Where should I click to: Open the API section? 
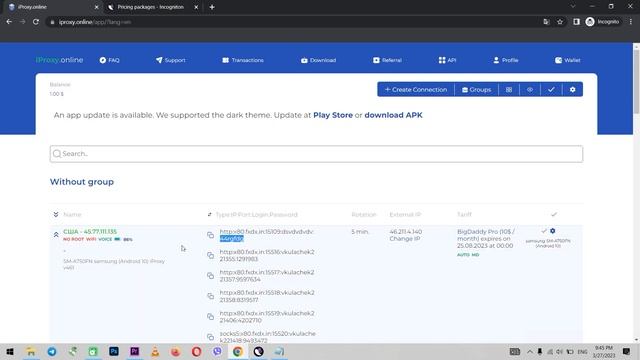(447, 60)
